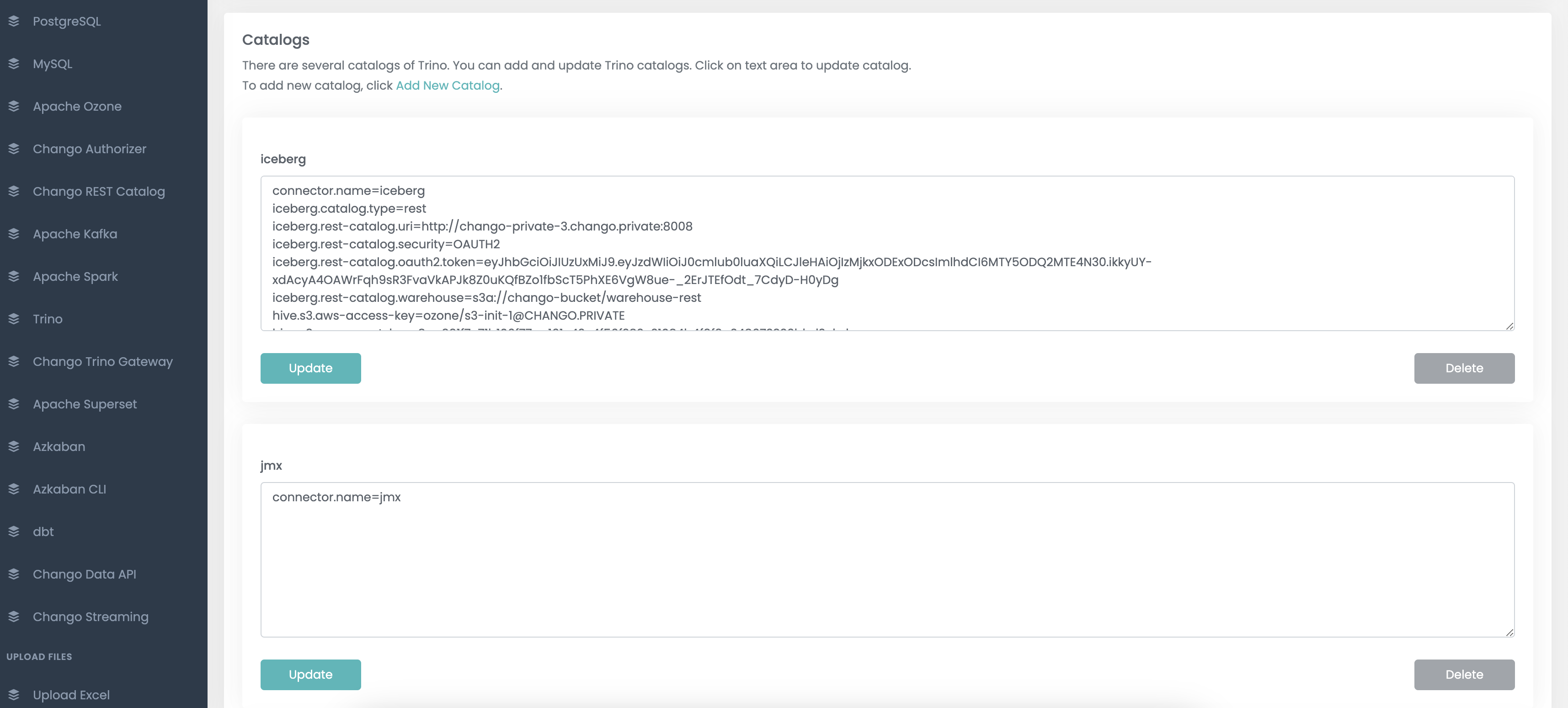Viewport: 1568px width, 708px height.
Task: Click the stack icon beside Chango Trino Gateway
Action: [x=14, y=362]
